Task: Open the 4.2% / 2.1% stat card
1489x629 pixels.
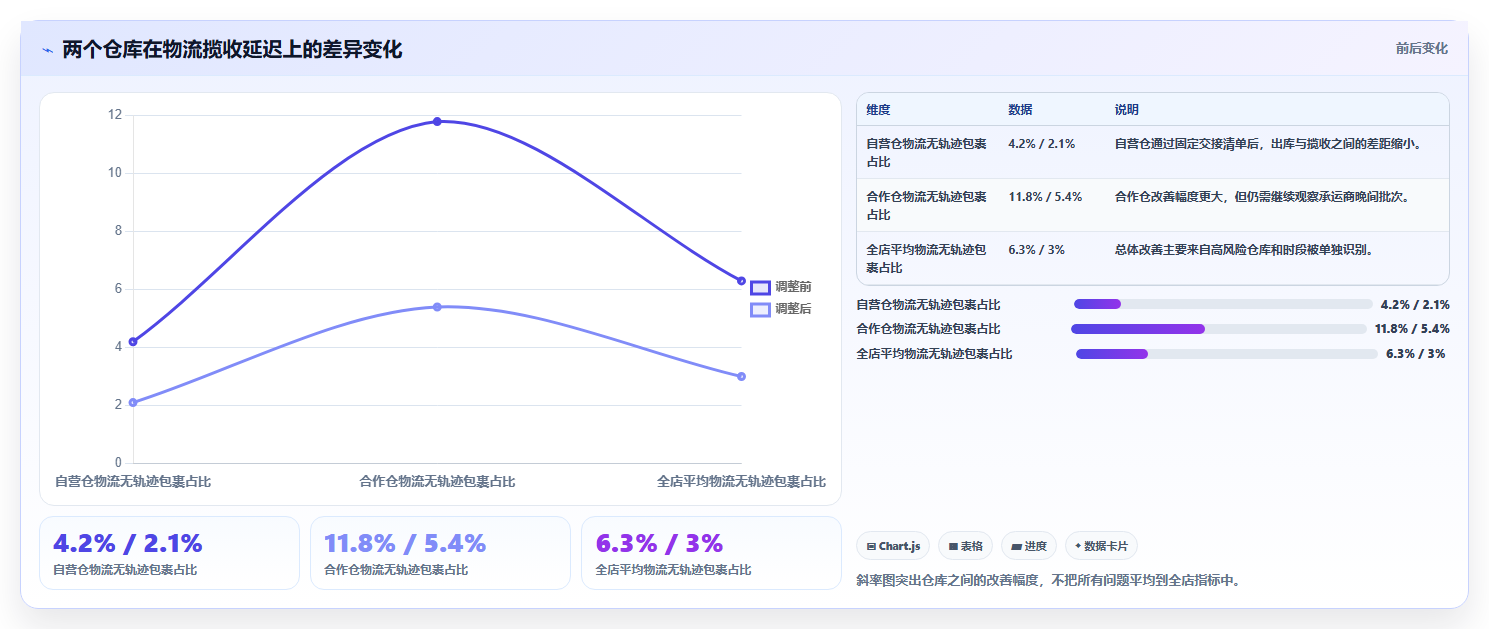Action: coord(169,553)
